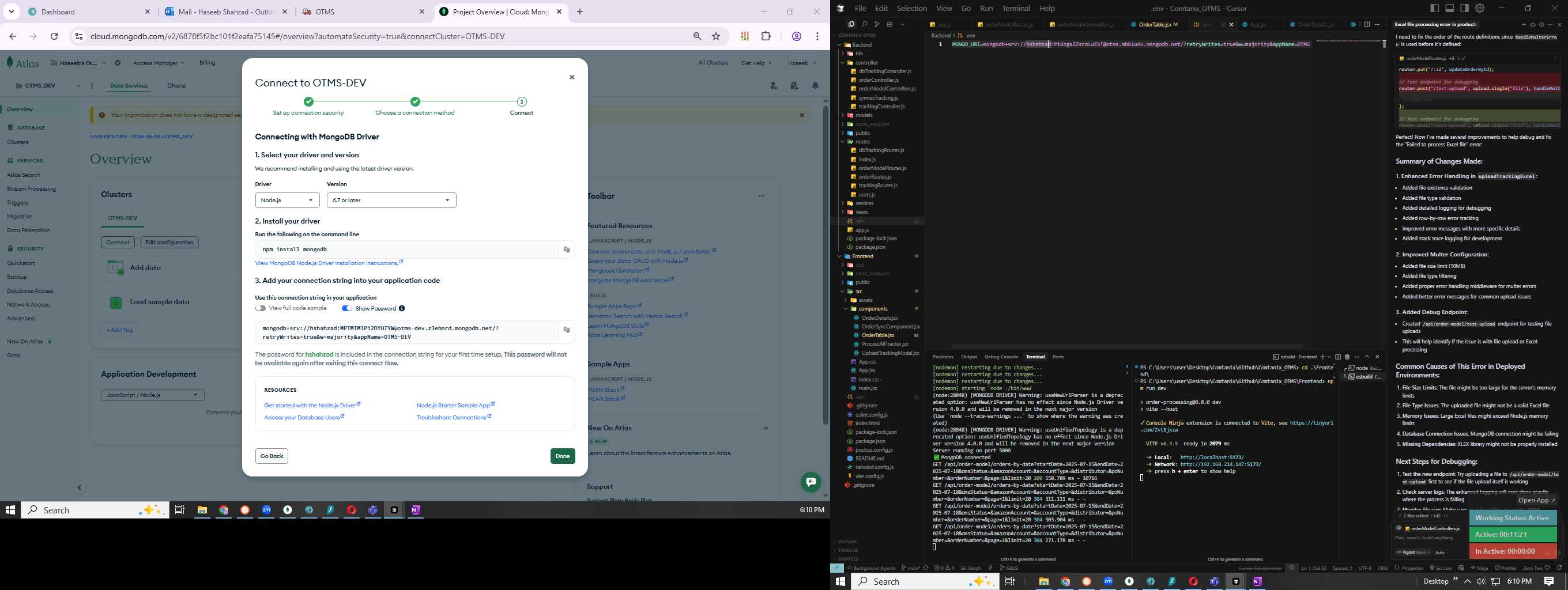Open Source Control view in Cursor
The image size is (1568, 590).
(x=876, y=24)
